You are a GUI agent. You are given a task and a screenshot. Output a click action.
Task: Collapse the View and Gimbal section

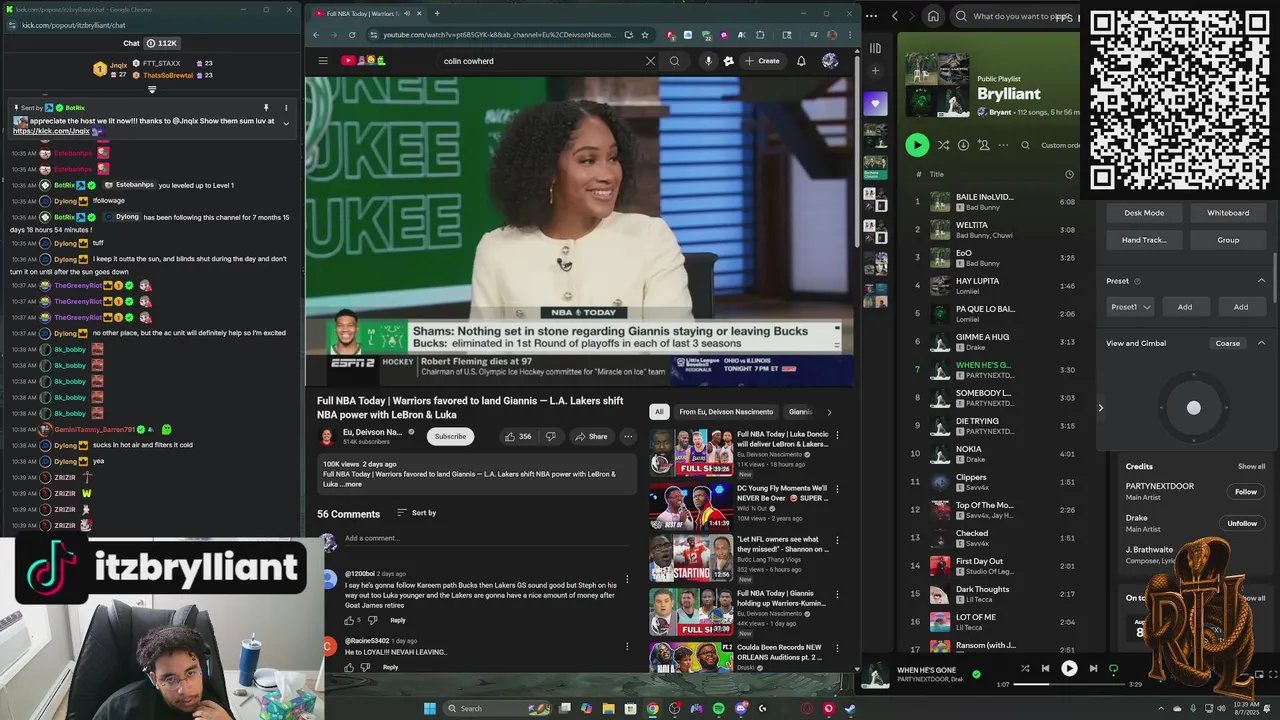point(1261,343)
